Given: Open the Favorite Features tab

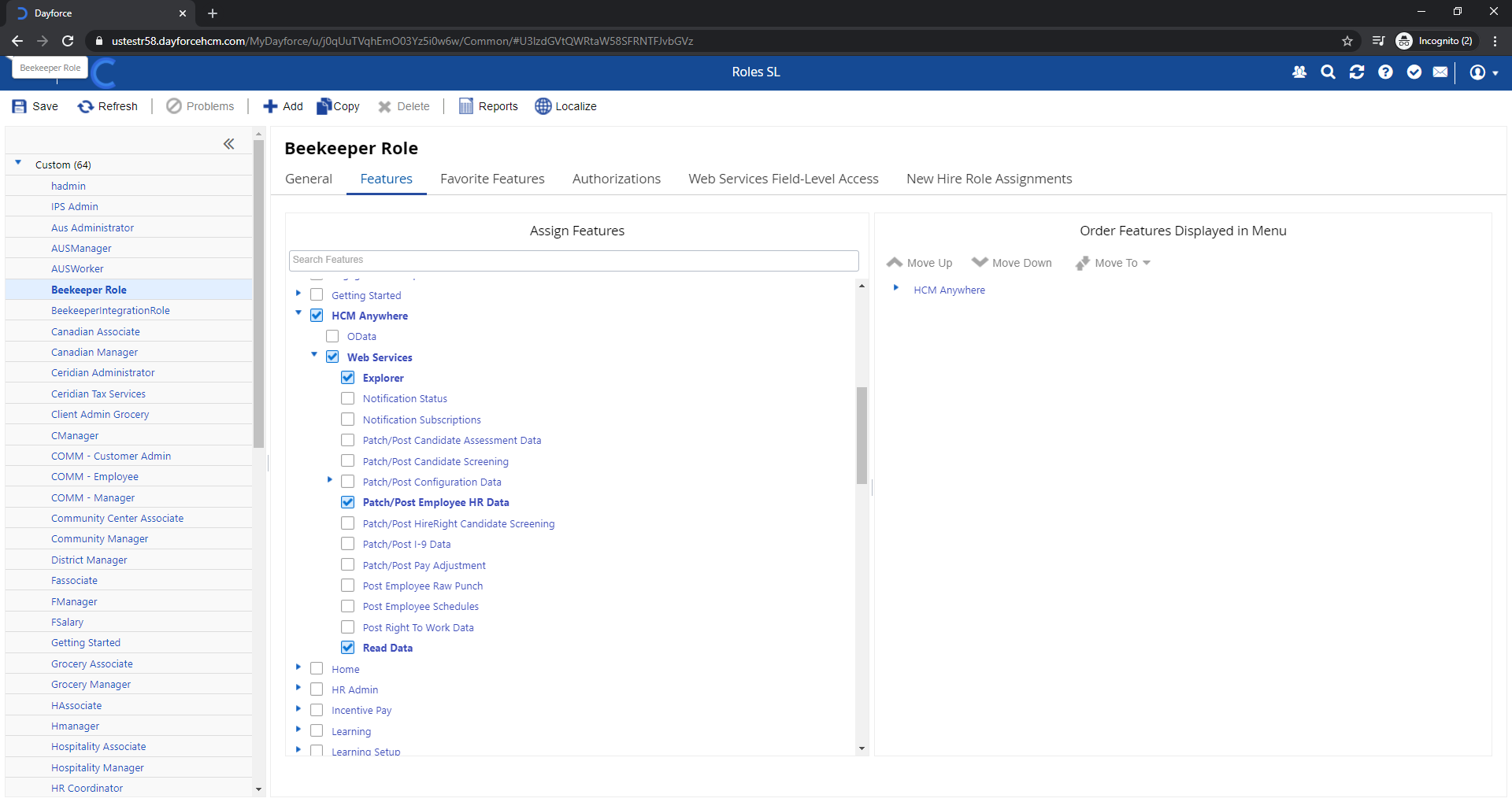Looking at the screenshot, I should [x=492, y=179].
